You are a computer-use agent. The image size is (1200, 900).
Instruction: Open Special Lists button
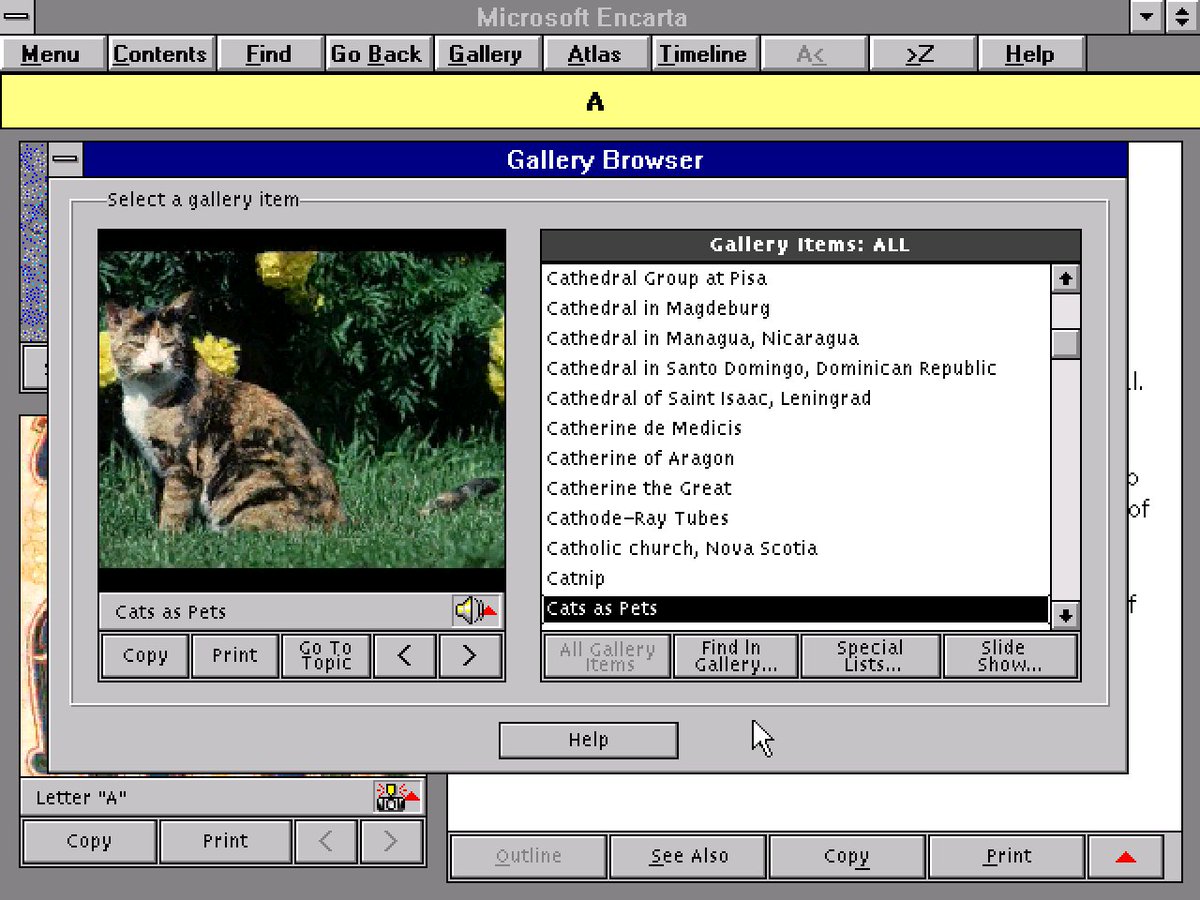[870, 656]
